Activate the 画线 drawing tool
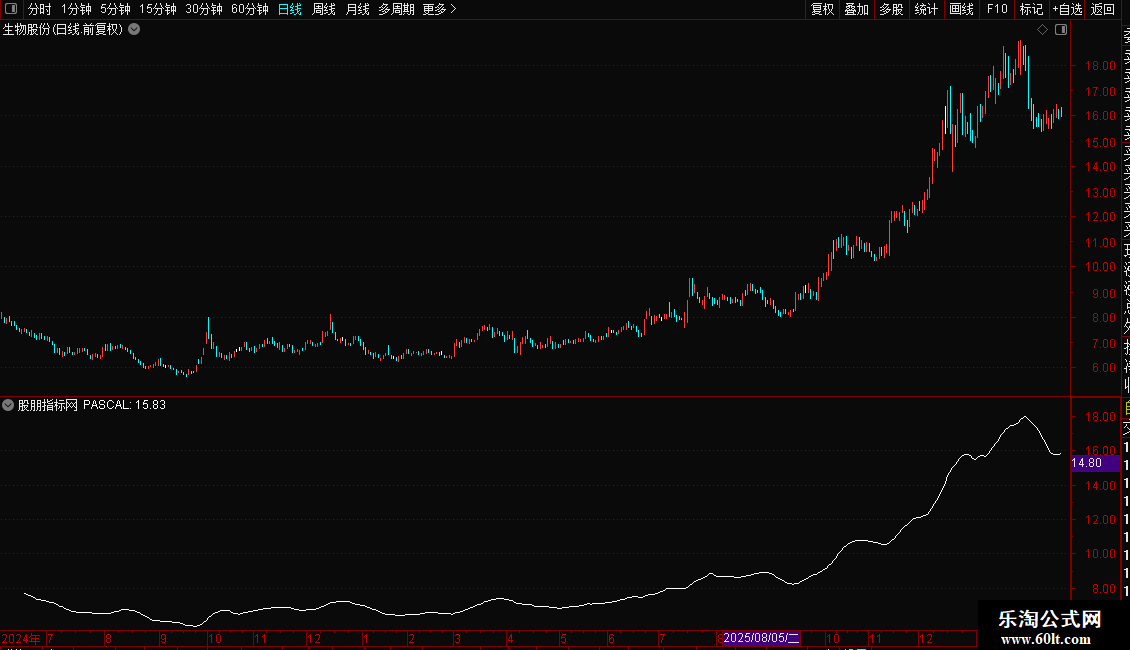The image size is (1130, 650). coord(961,9)
